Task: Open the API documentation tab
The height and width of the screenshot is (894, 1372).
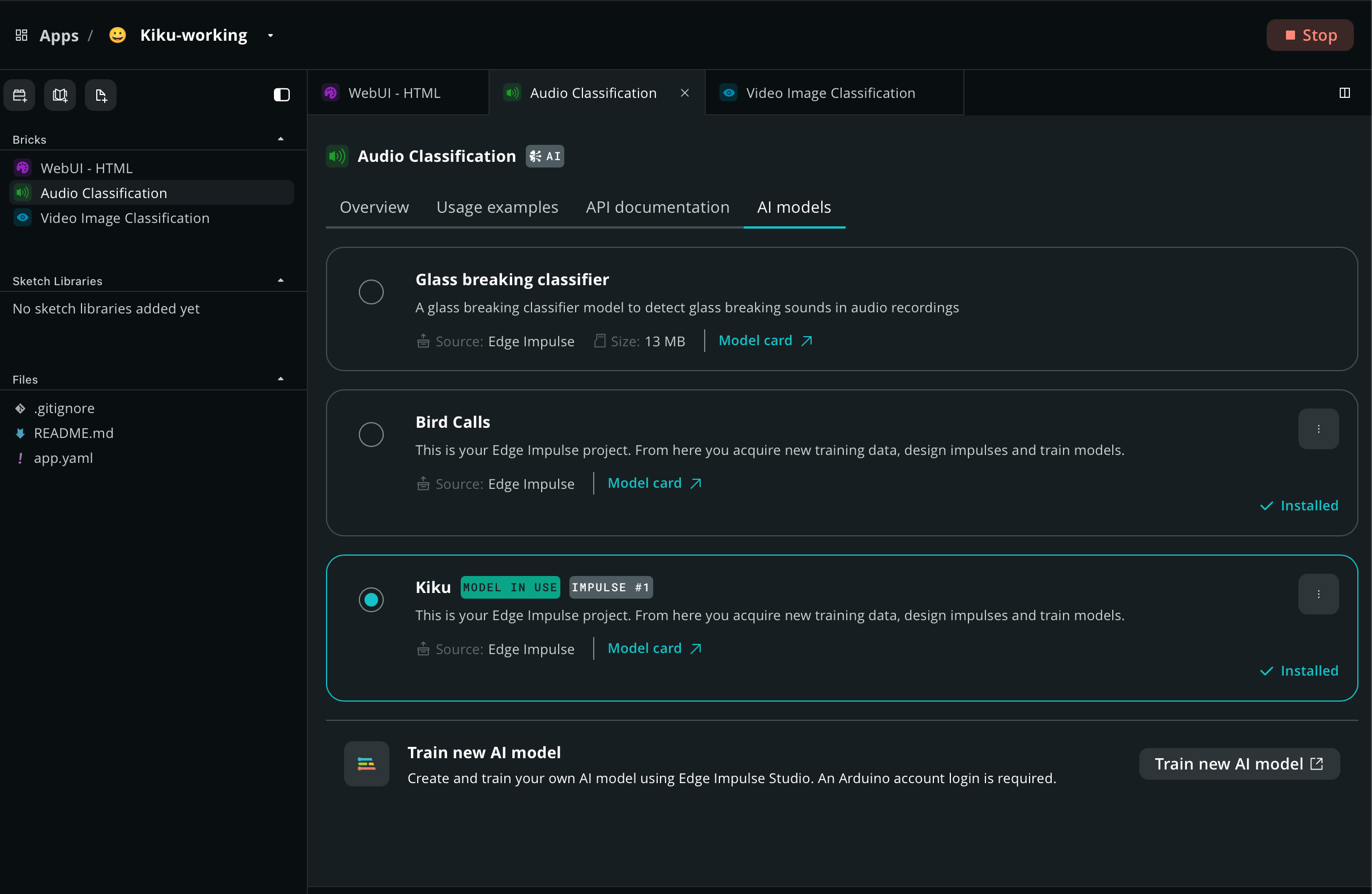Action: [x=657, y=207]
